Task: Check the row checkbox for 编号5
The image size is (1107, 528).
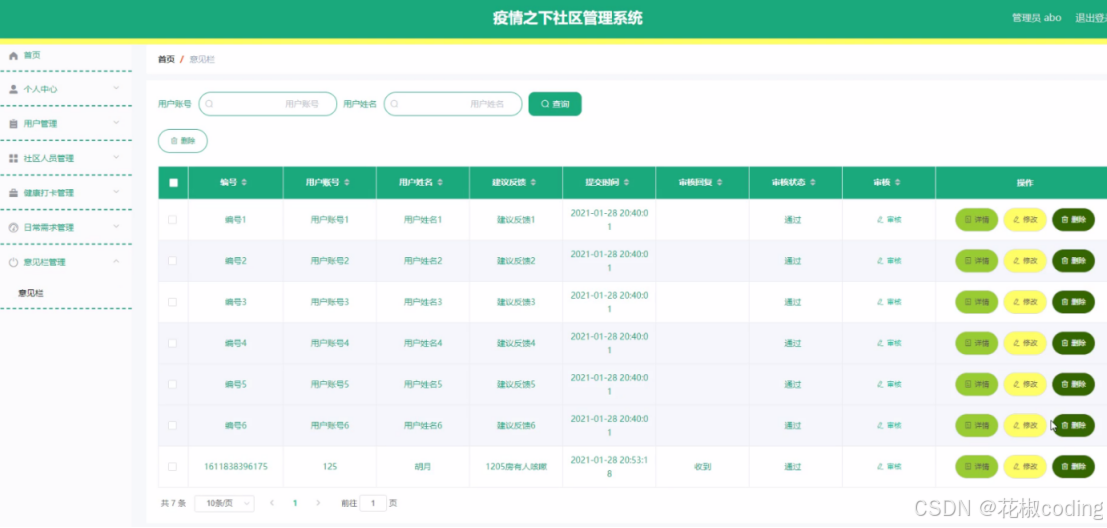Action: pos(172,384)
